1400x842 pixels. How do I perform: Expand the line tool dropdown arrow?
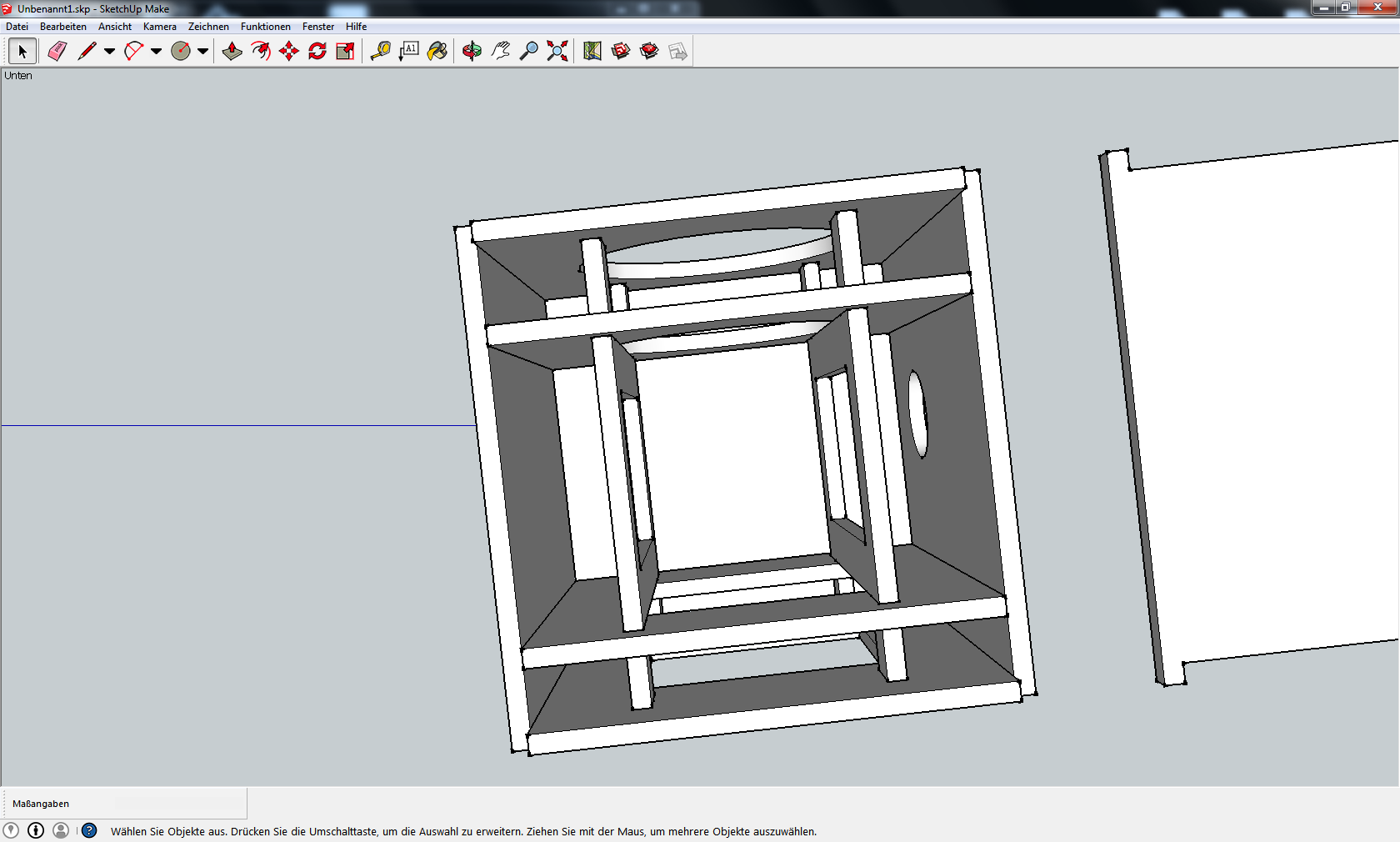click(x=109, y=52)
